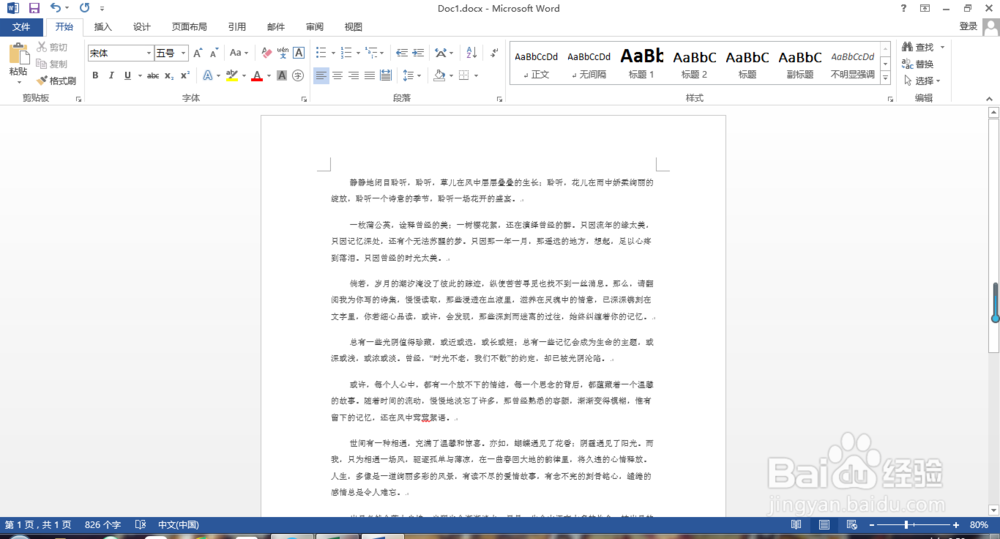Insert an enclosed character (circled 字 icon)
Viewport: 1000px width, 539px height.
[x=298, y=75]
